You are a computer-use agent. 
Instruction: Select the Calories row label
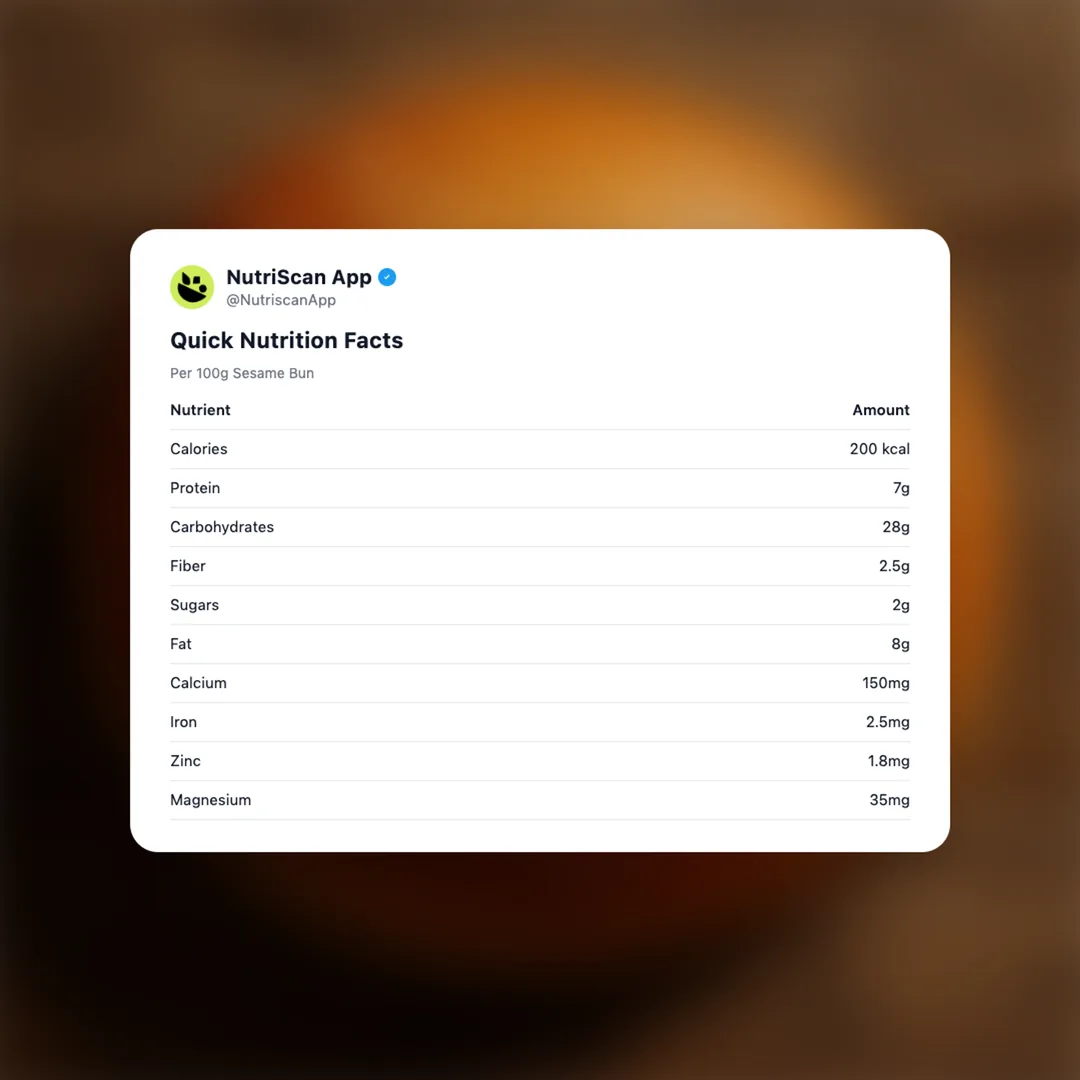[199, 449]
